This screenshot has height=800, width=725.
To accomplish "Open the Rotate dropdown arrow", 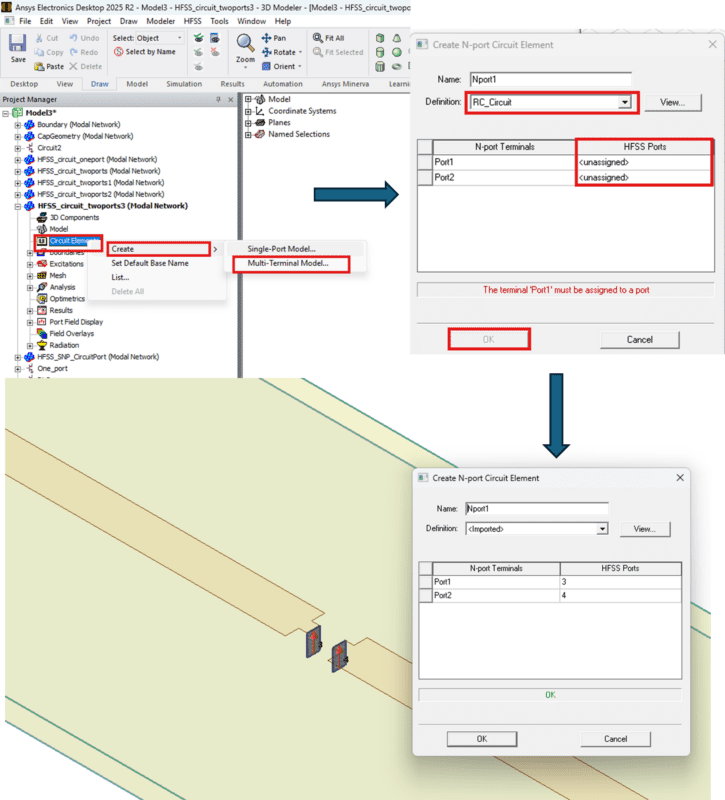I will pos(300,52).
